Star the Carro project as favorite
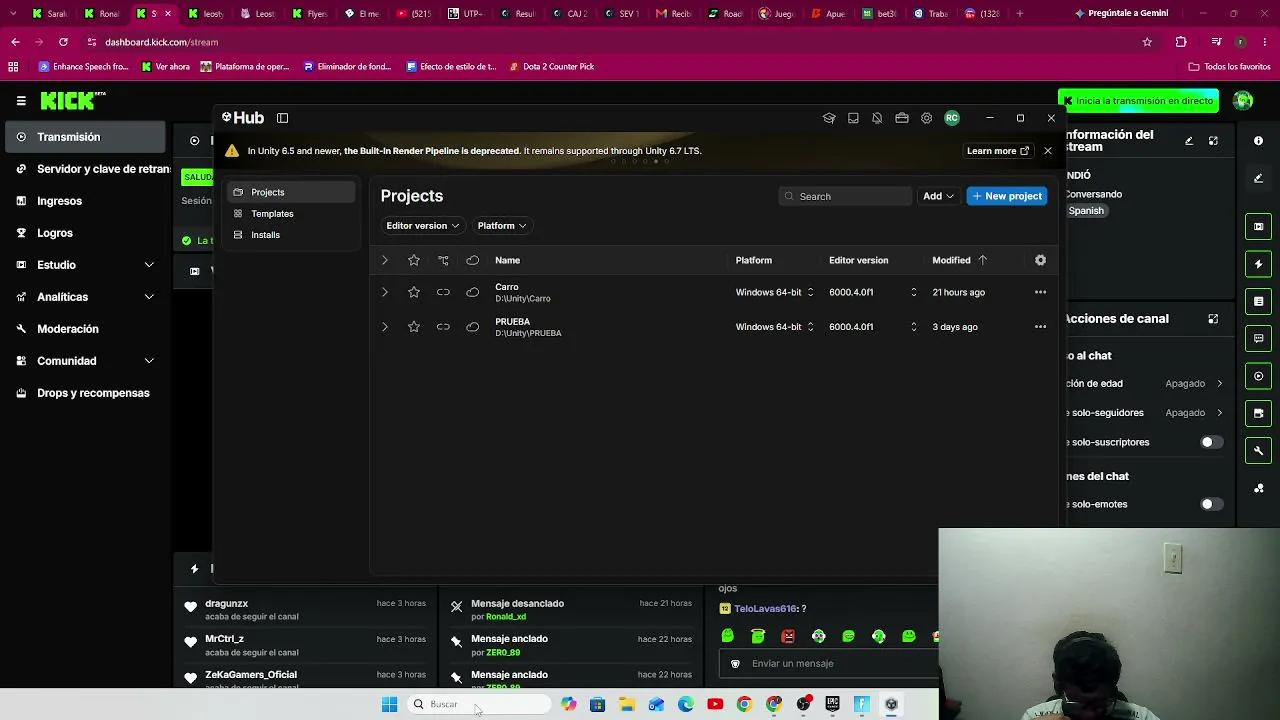This screenshot has height=720, width=1280. point(414,292)
